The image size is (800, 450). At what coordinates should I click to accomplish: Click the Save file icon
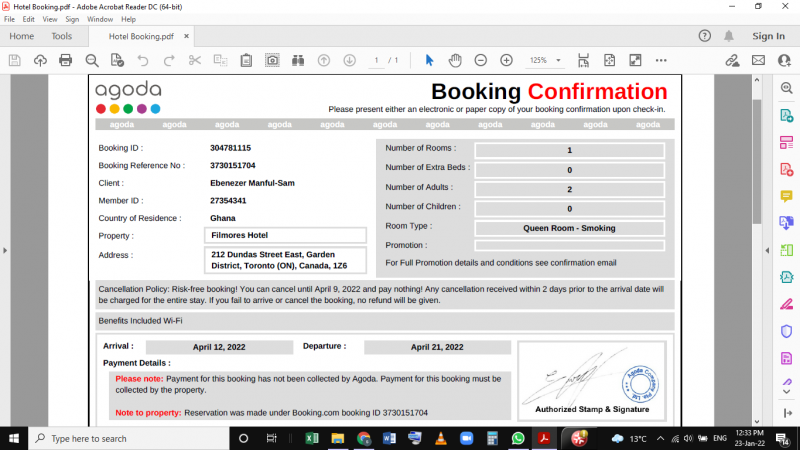(14, 60)
